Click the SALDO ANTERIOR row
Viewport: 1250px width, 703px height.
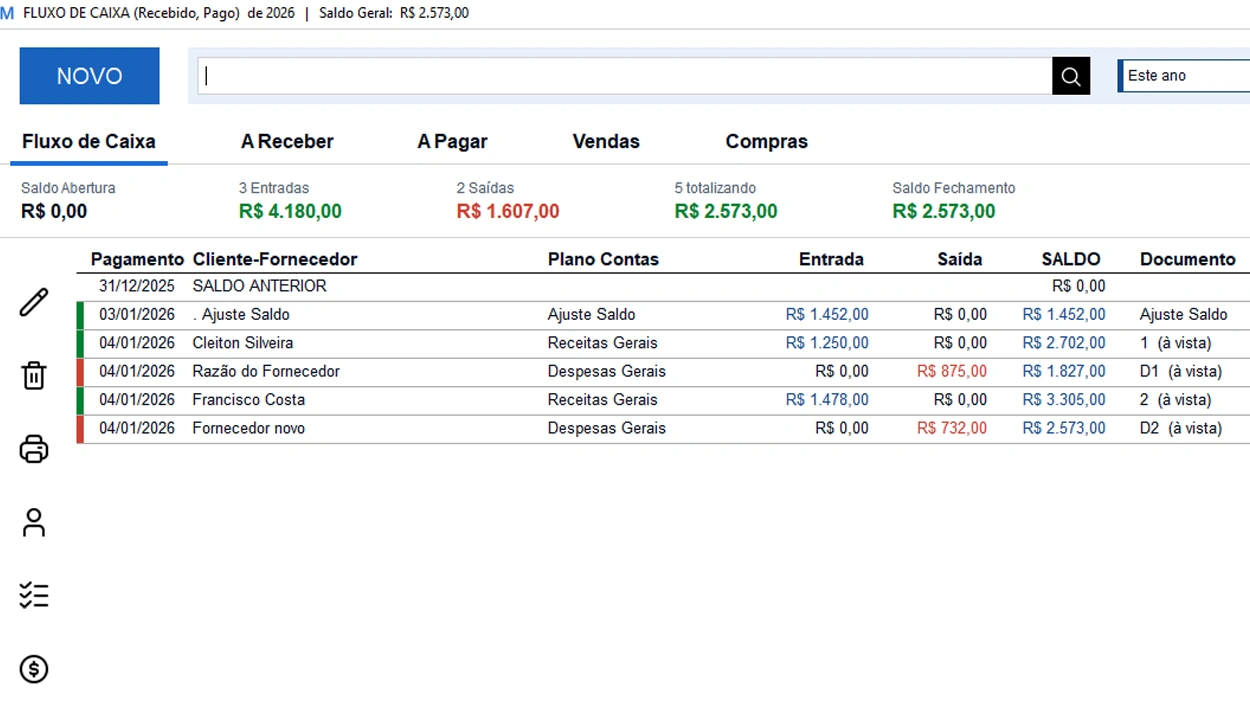coord(400,285)
